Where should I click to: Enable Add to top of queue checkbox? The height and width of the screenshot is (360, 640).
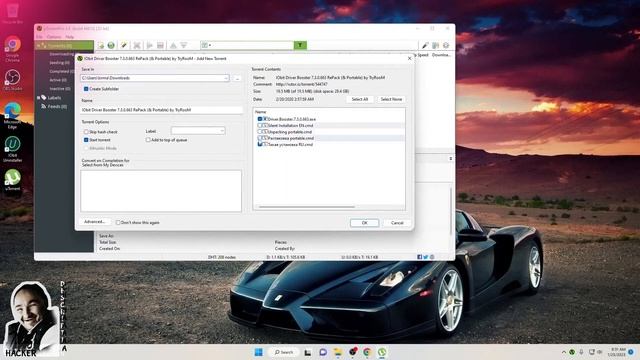pos(148,140)
